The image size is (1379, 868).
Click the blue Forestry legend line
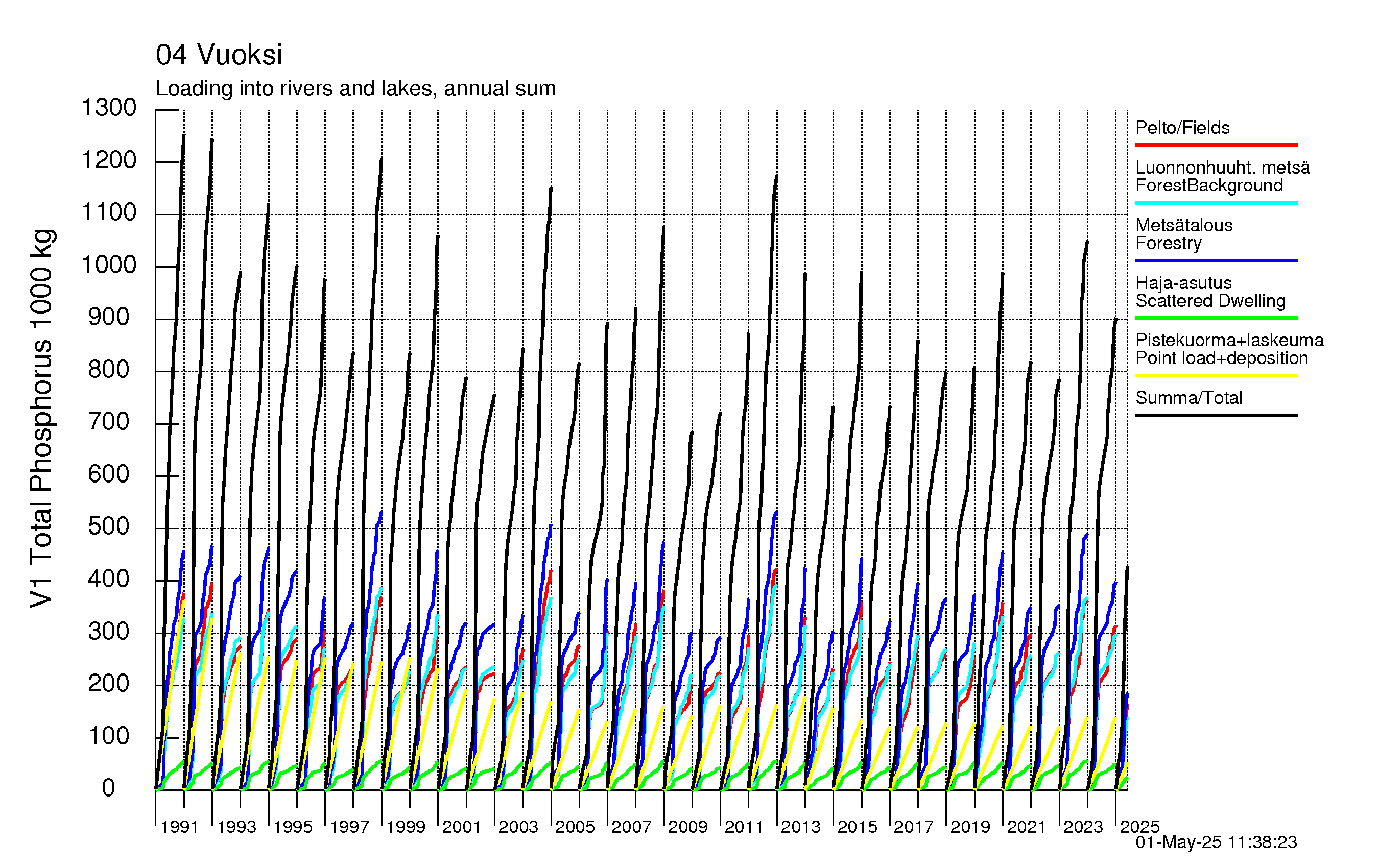1216,260
